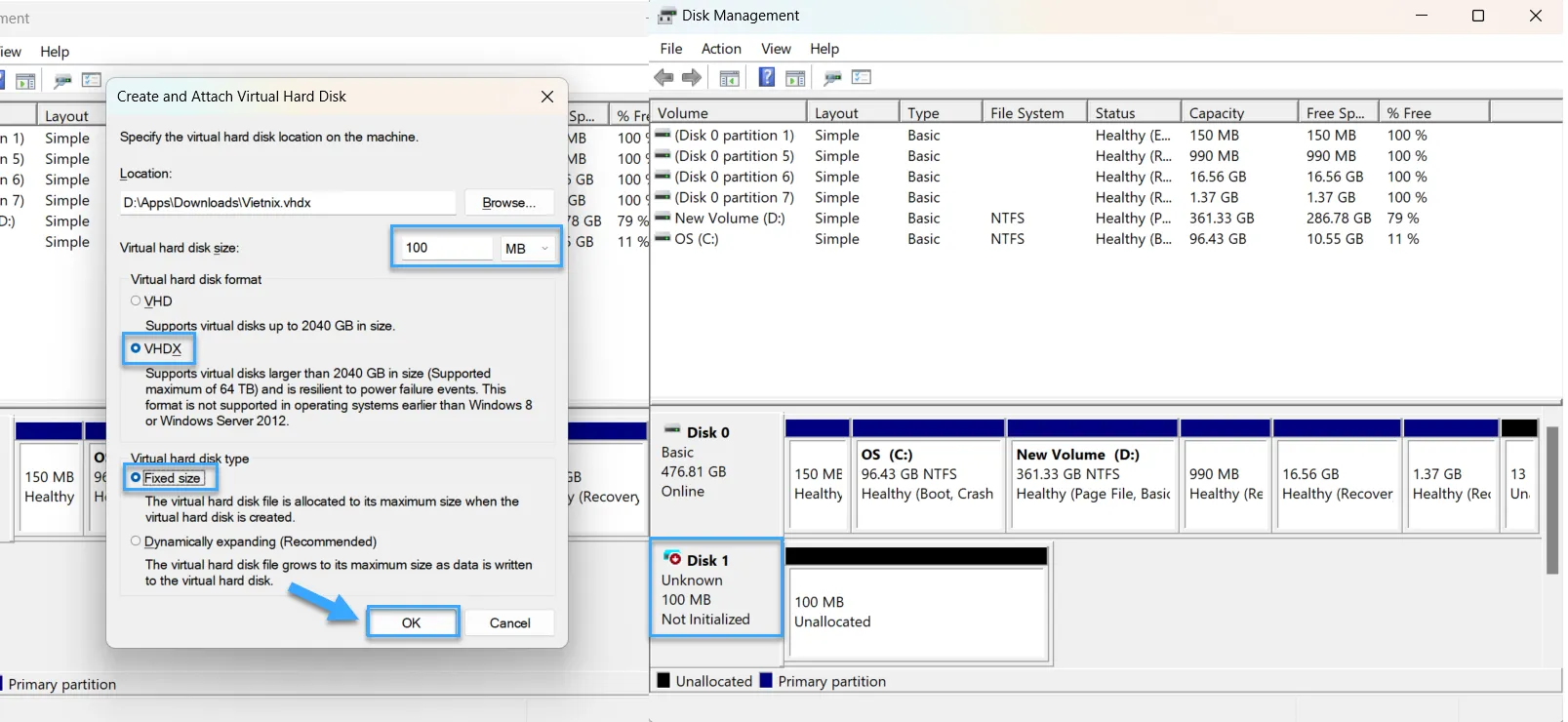Screen dimensions: 1568x722
Task: Click the Back arrow in Disk Management toolbar
Action: coord(664,78)
